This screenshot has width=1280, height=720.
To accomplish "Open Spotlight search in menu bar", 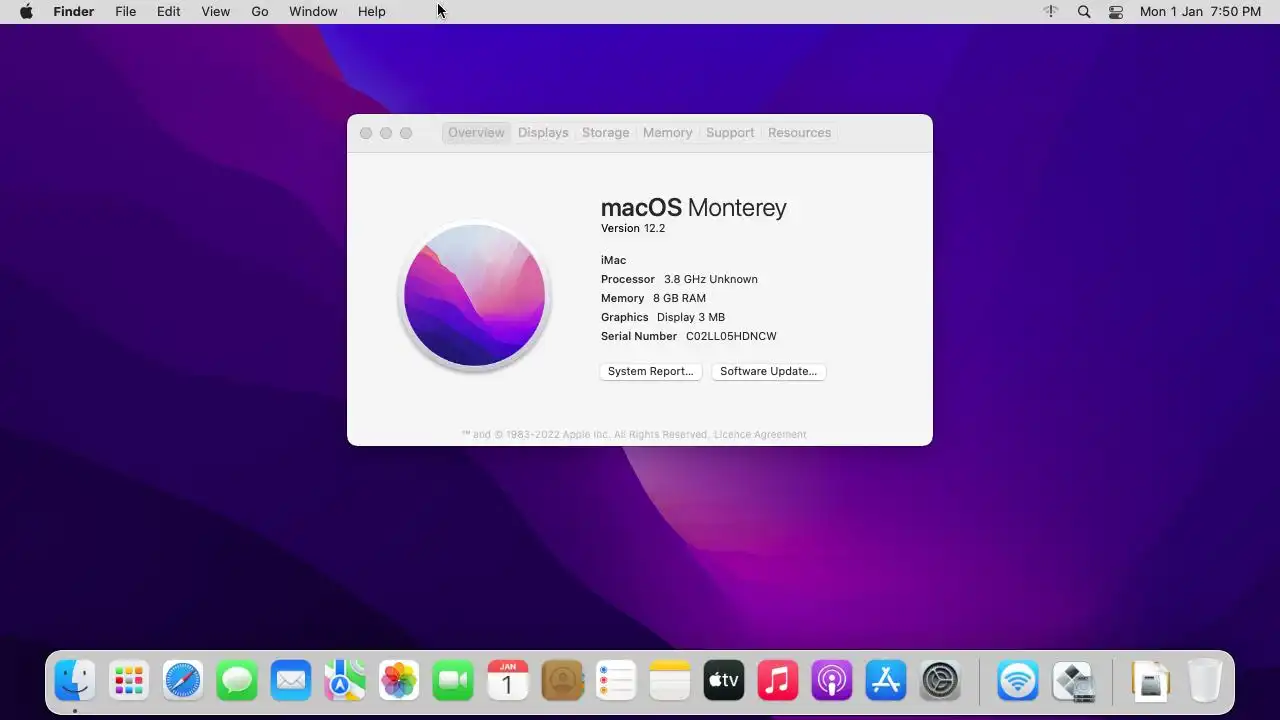I will point(1084,12).
